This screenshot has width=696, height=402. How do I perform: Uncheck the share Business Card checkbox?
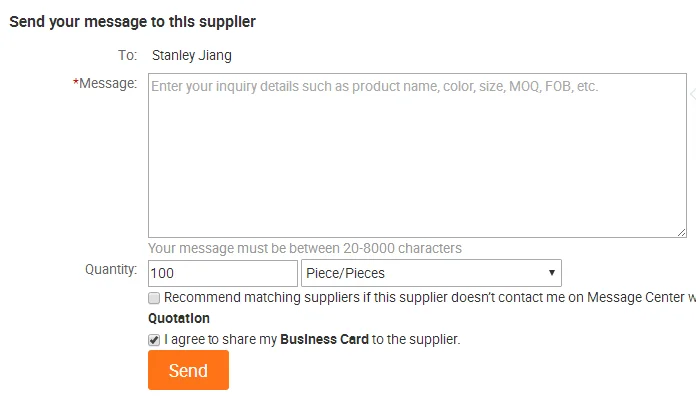point(154,340)
